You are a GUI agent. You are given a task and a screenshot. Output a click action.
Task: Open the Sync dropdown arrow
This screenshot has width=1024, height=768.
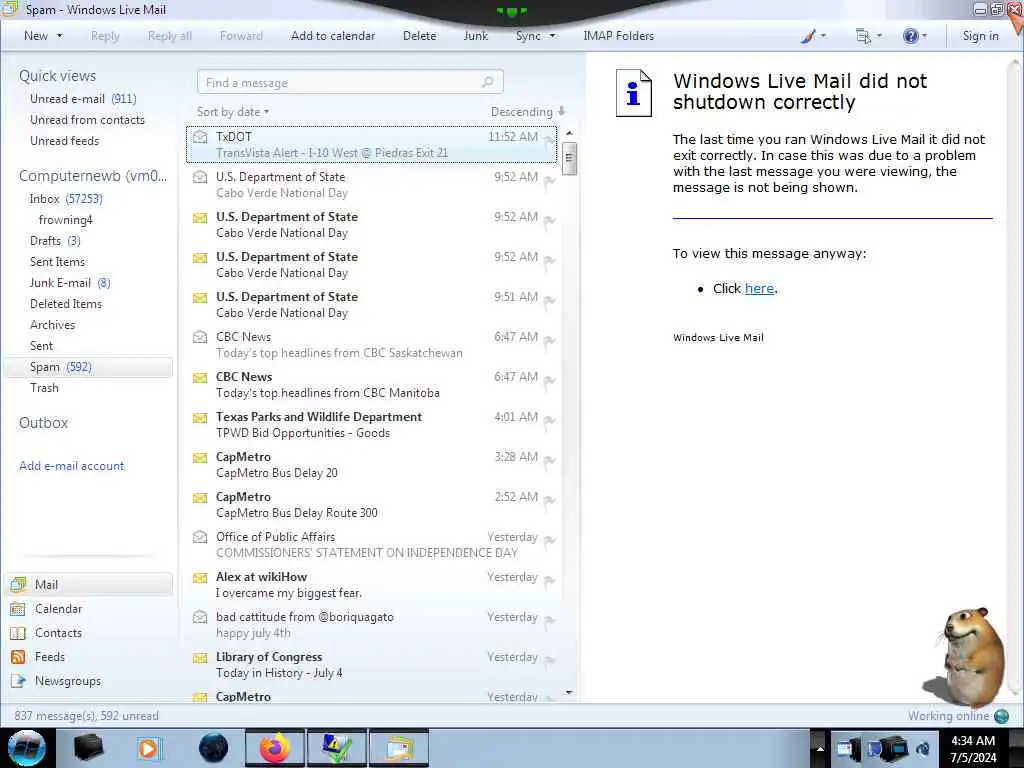click(552, 36)
